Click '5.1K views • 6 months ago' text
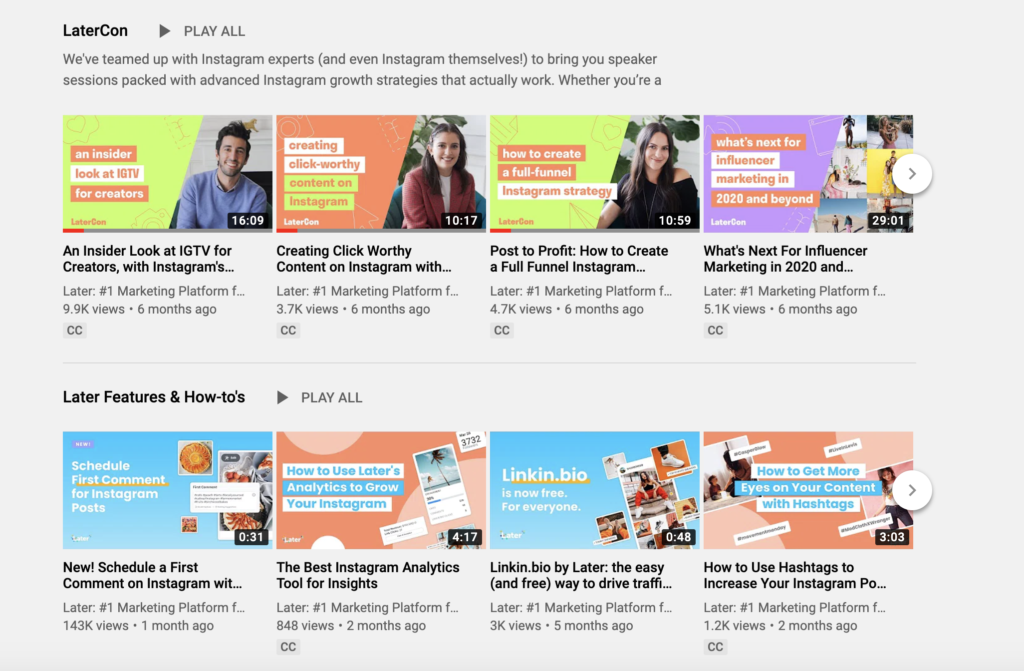Screen dimensions: 1024x671 tap(780, 309)
